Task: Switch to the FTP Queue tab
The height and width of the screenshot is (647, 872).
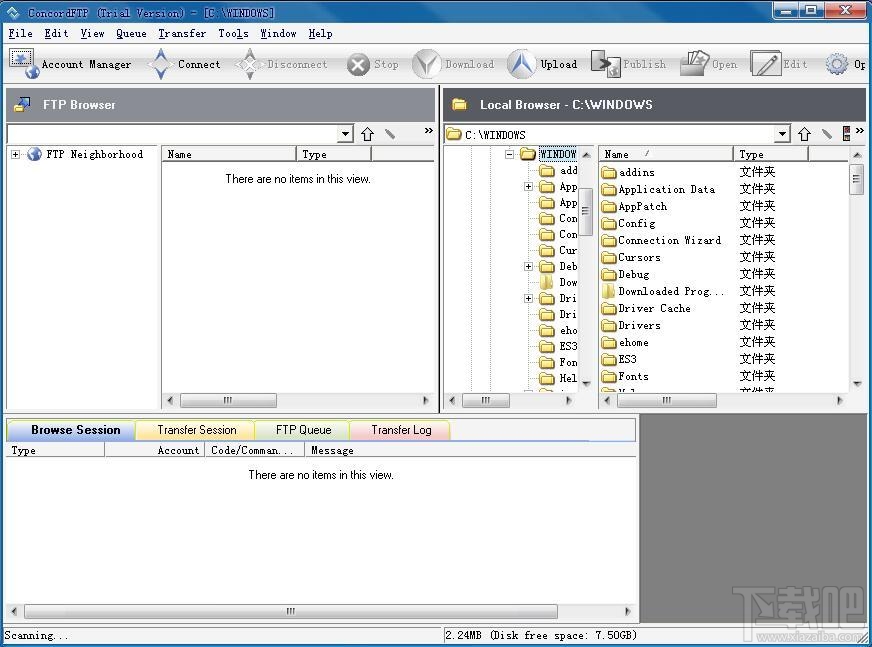Action: point(303,430)
